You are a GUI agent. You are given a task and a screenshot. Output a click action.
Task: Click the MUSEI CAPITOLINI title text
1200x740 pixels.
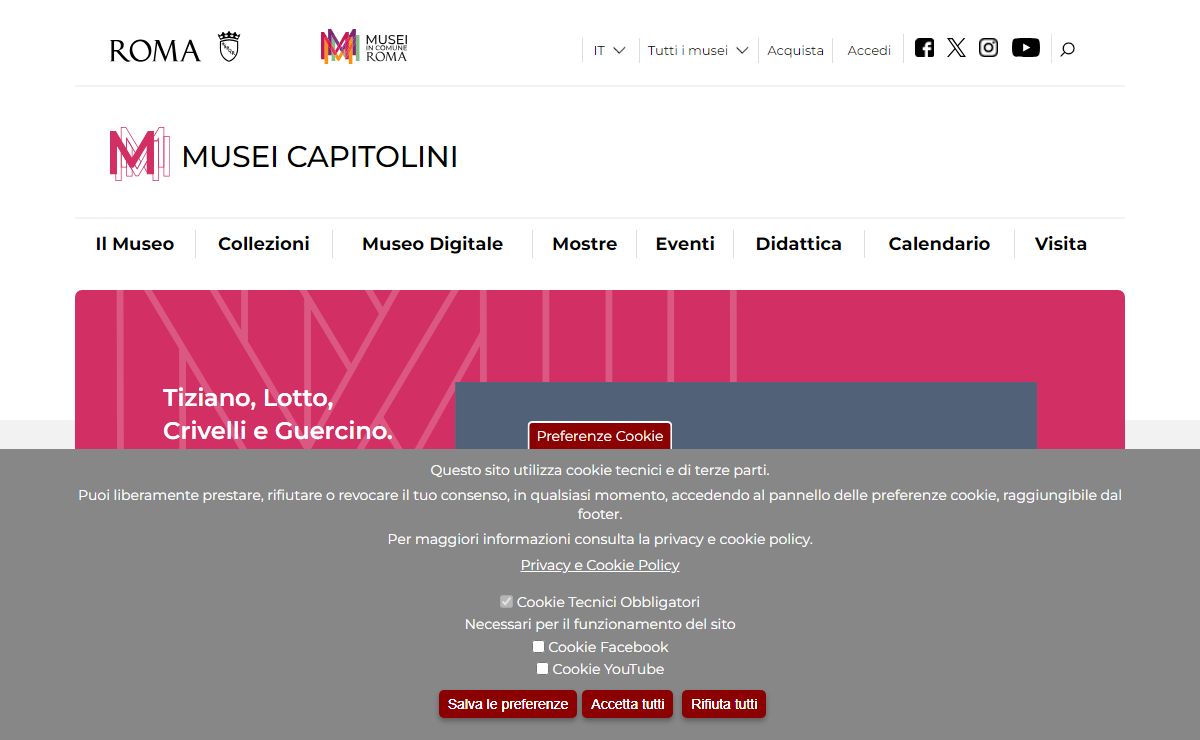coord(320,157)
